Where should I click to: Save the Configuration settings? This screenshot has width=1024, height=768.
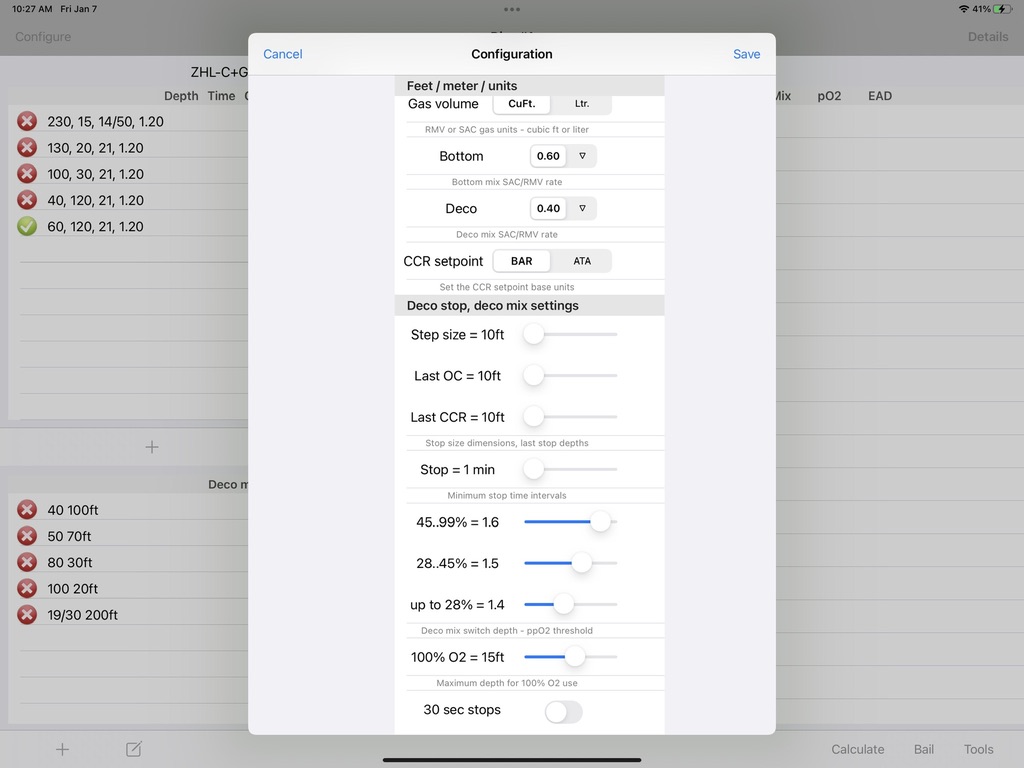click(746, 54)
